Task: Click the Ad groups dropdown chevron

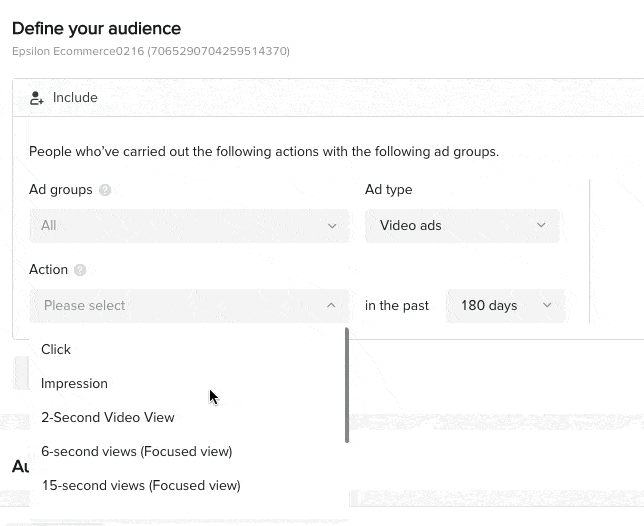Action: 332,226
